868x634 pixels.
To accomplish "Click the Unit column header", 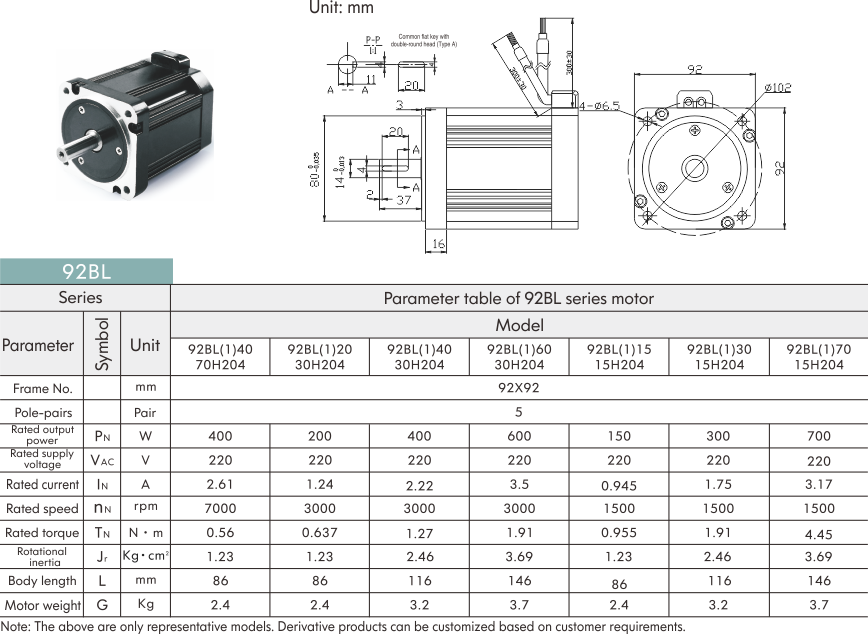I will 145,345.
